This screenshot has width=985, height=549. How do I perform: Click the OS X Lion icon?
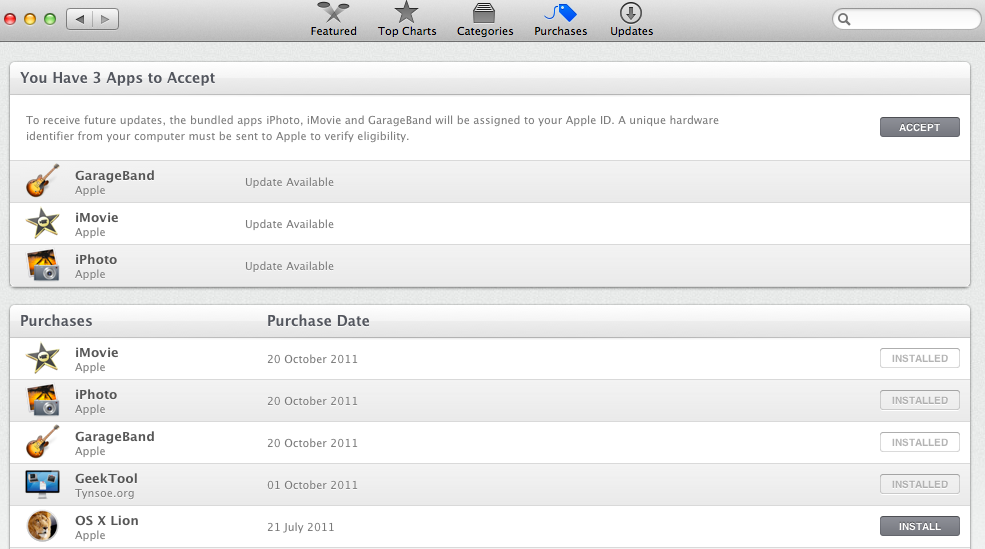[42, 526]
